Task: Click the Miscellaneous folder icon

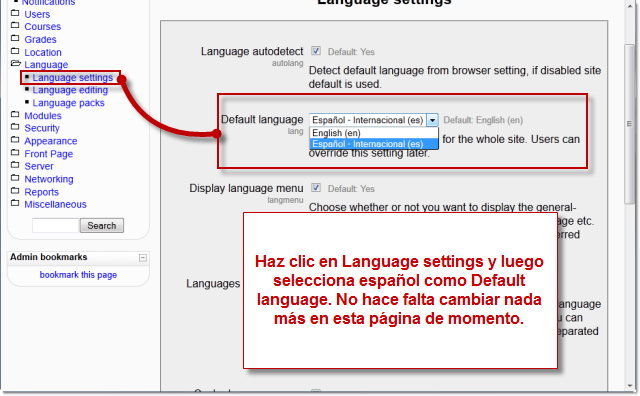Action: [x=15, y=203]
